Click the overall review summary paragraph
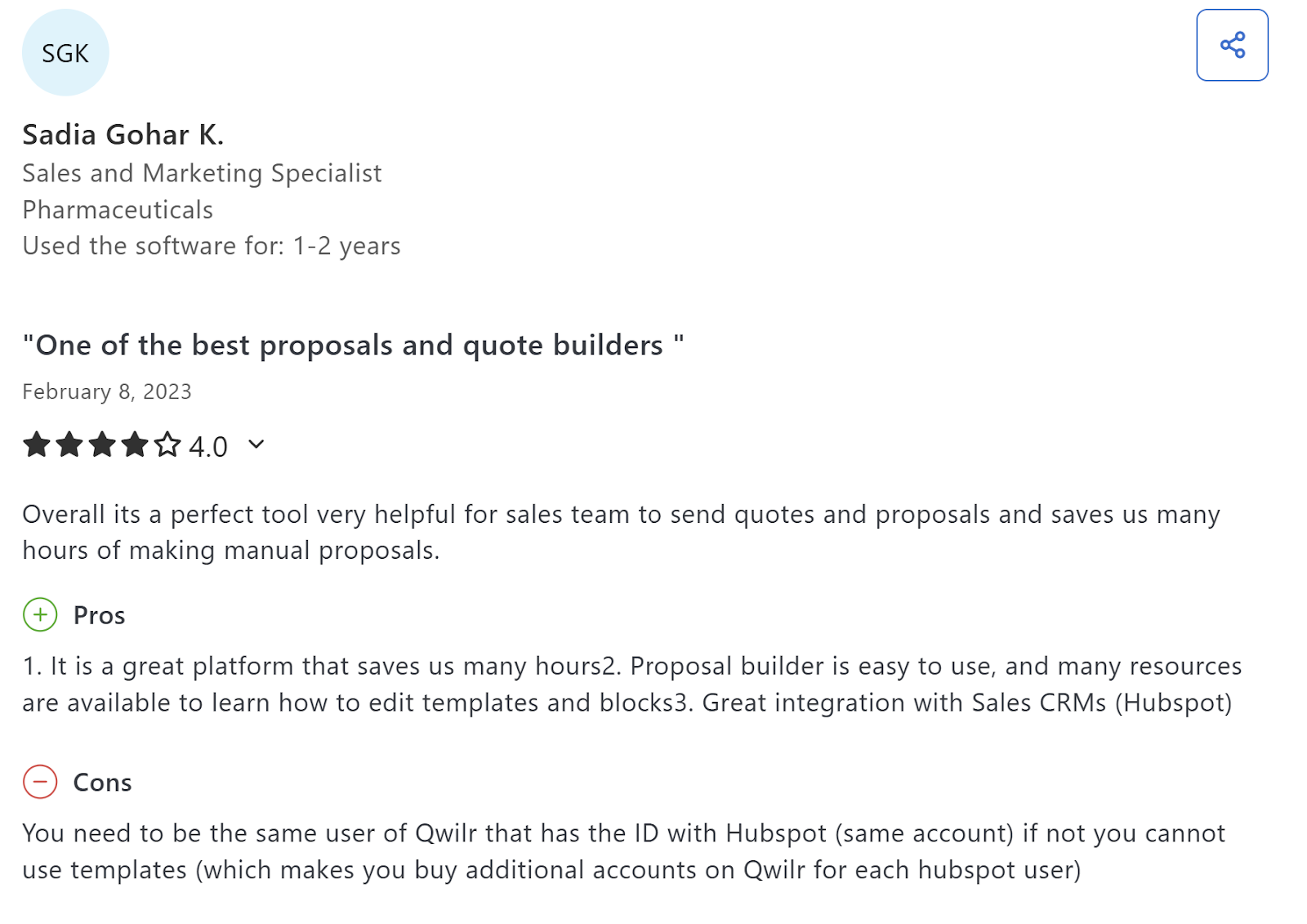 pos(621,532)
